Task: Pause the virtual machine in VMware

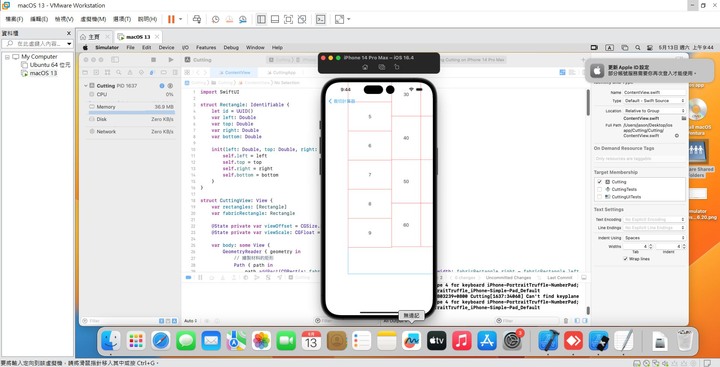Action: 171,19
